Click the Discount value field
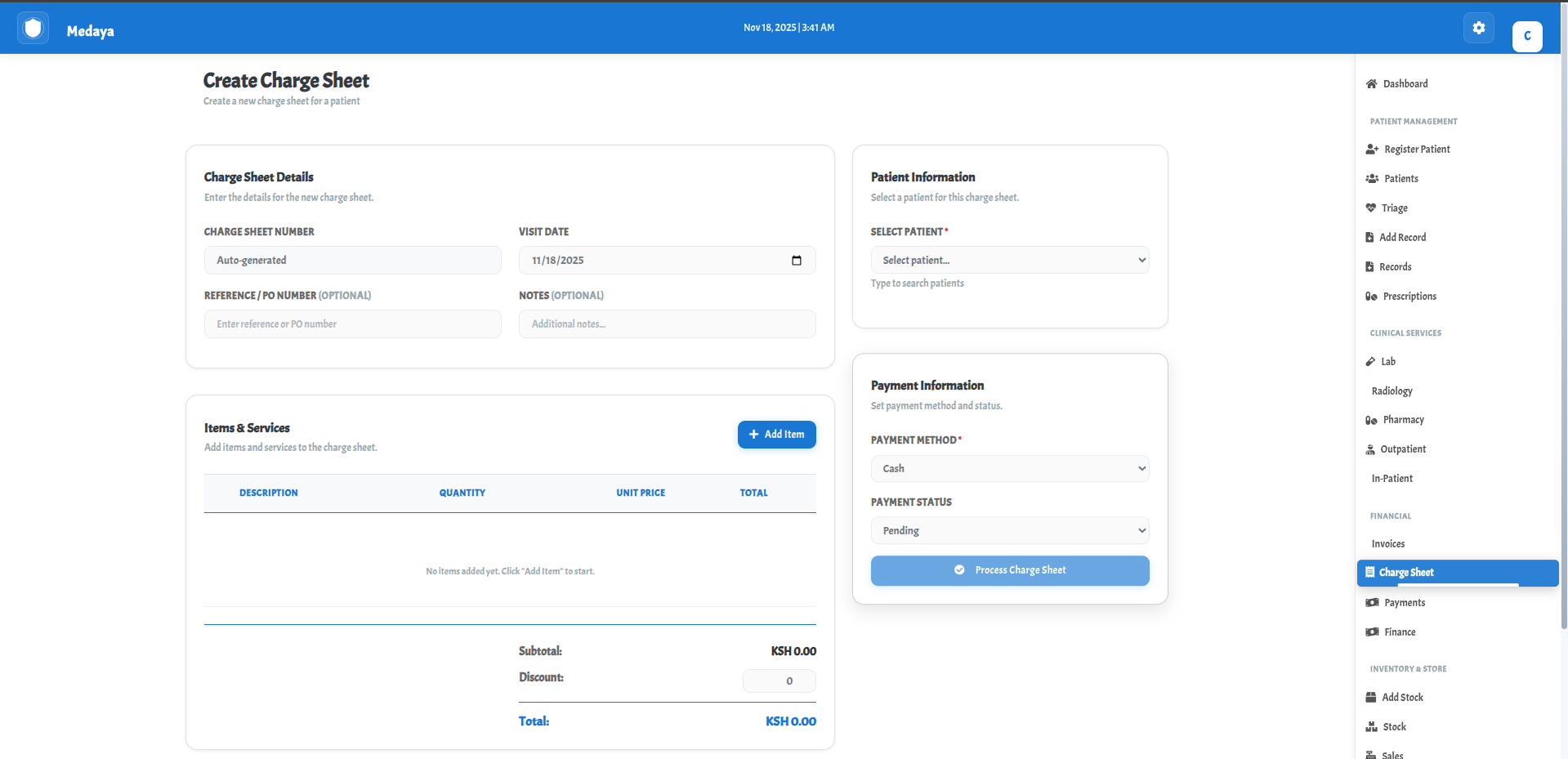 pyautogui.click(x=778, y=681)
